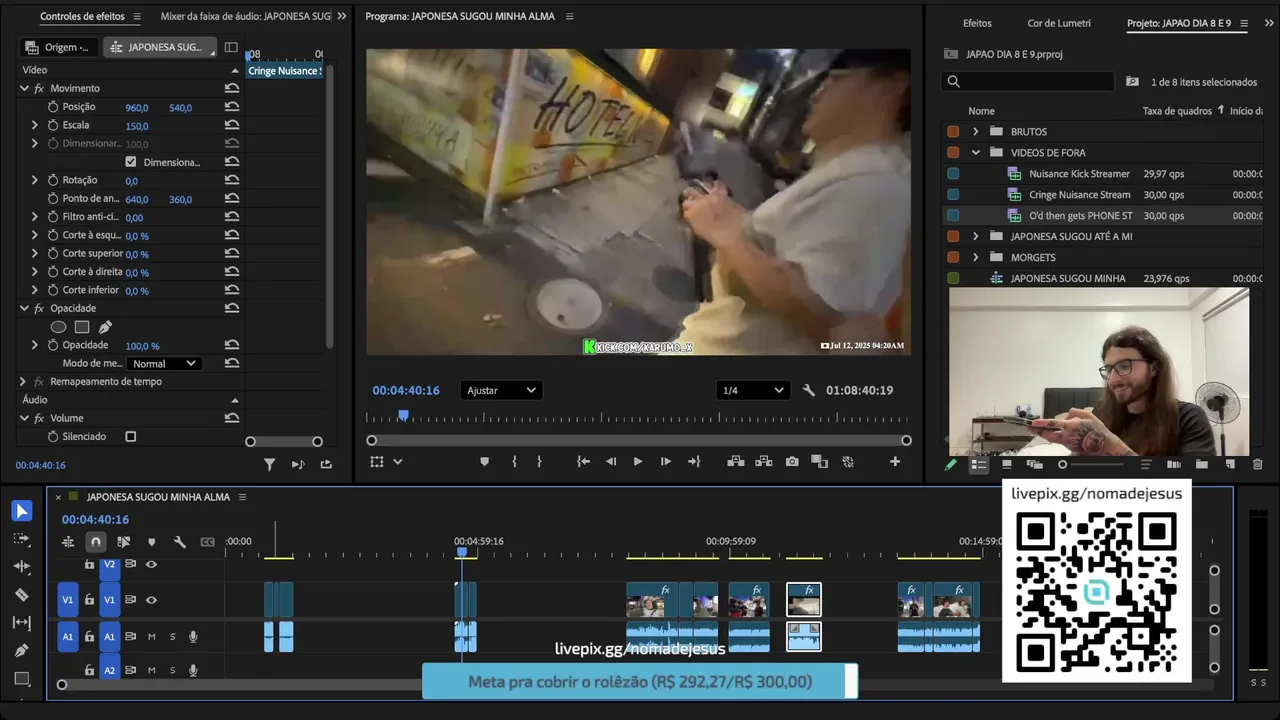Image resolution: width=1280 pixels, height=720 pixels.
Task: Open the Projeto panel menu
Action: pyautogui.click(x=1244, y=23)
